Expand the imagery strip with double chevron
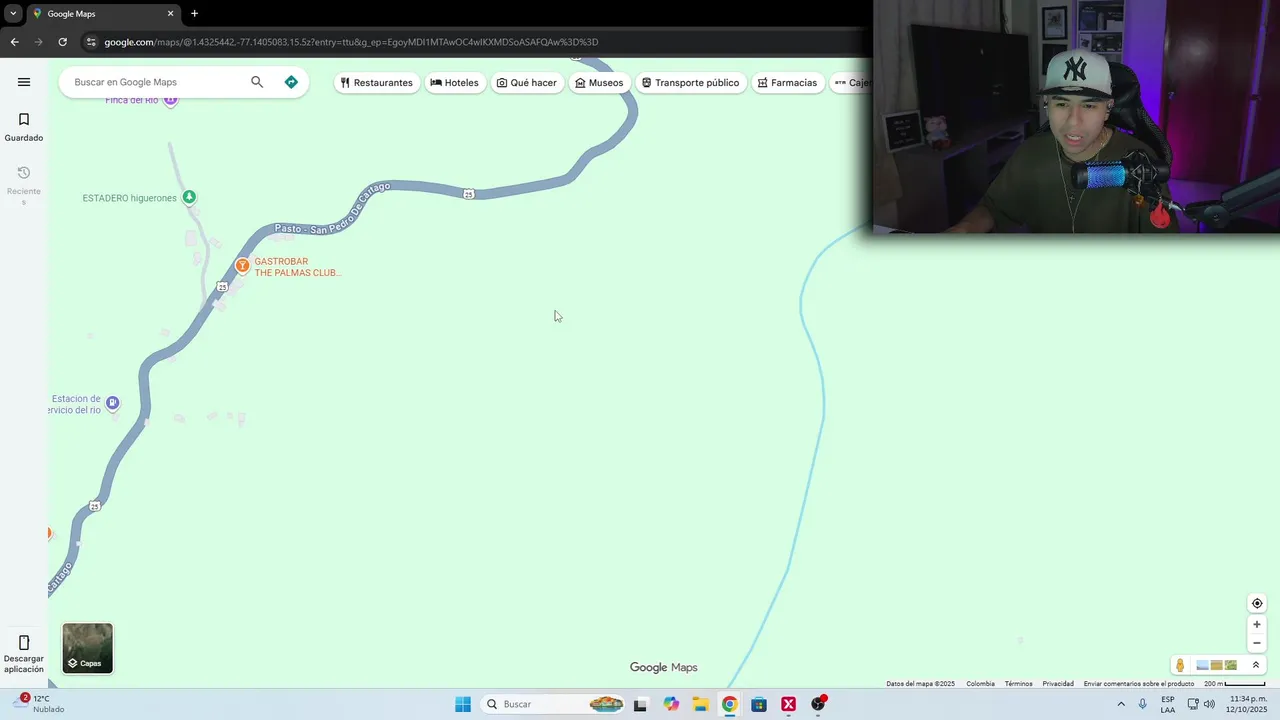Screen dimensions: 1280x720 click(x=1256, y=665)
